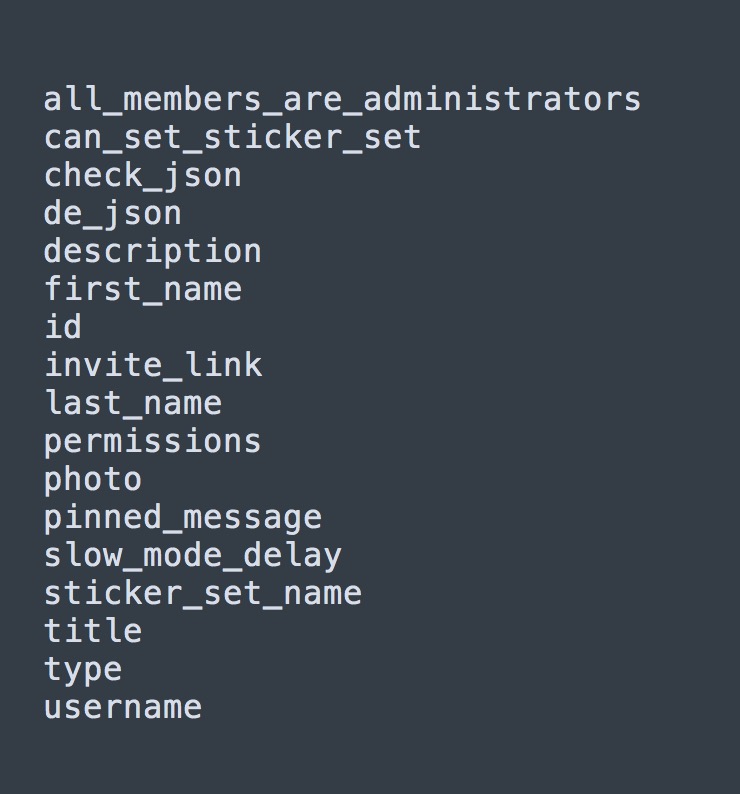Select the type attribute
This screenshot has height=794, width=740.
point(82,670)
